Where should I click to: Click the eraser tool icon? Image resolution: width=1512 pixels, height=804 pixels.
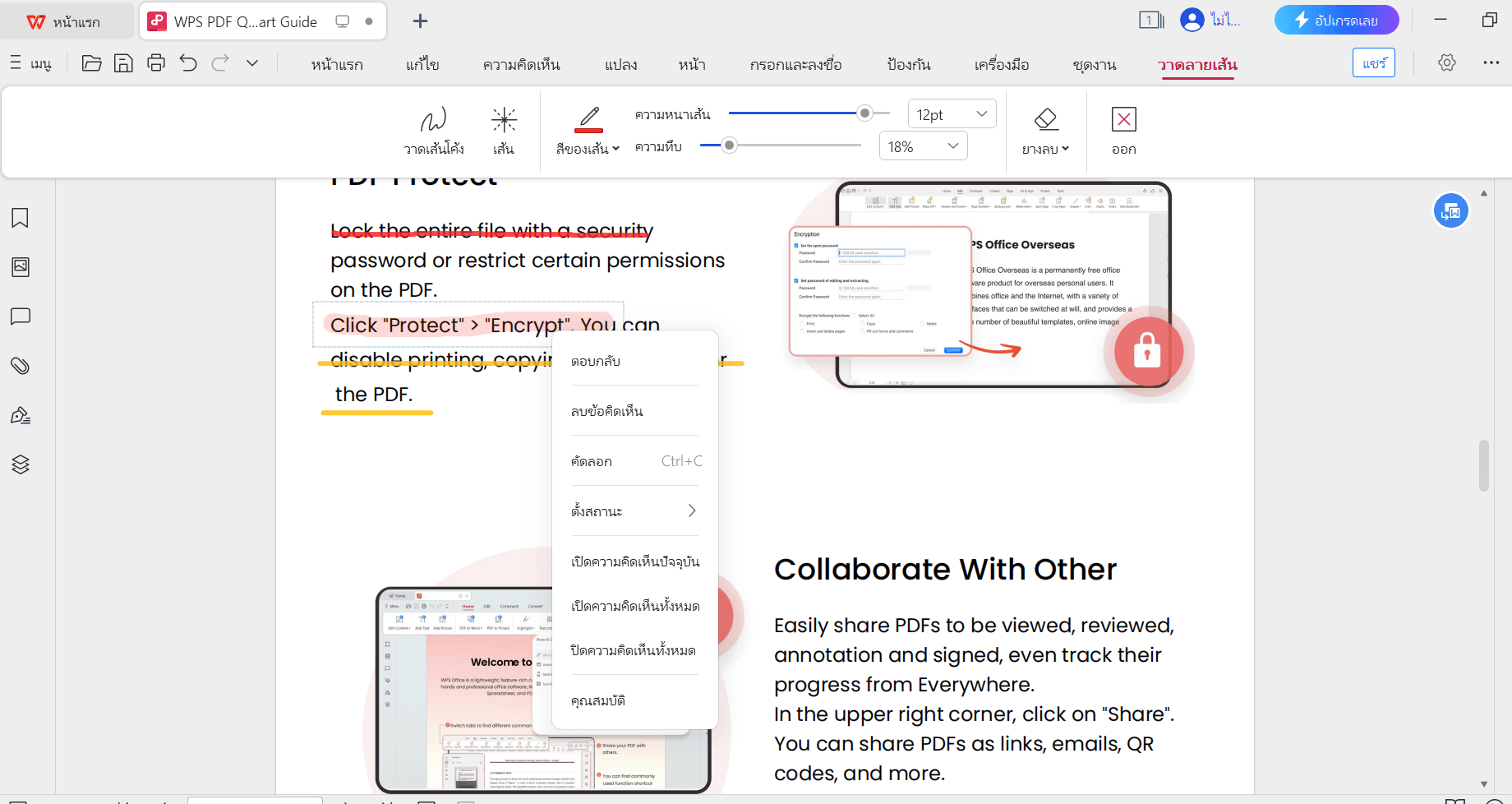pos(1045,120)
